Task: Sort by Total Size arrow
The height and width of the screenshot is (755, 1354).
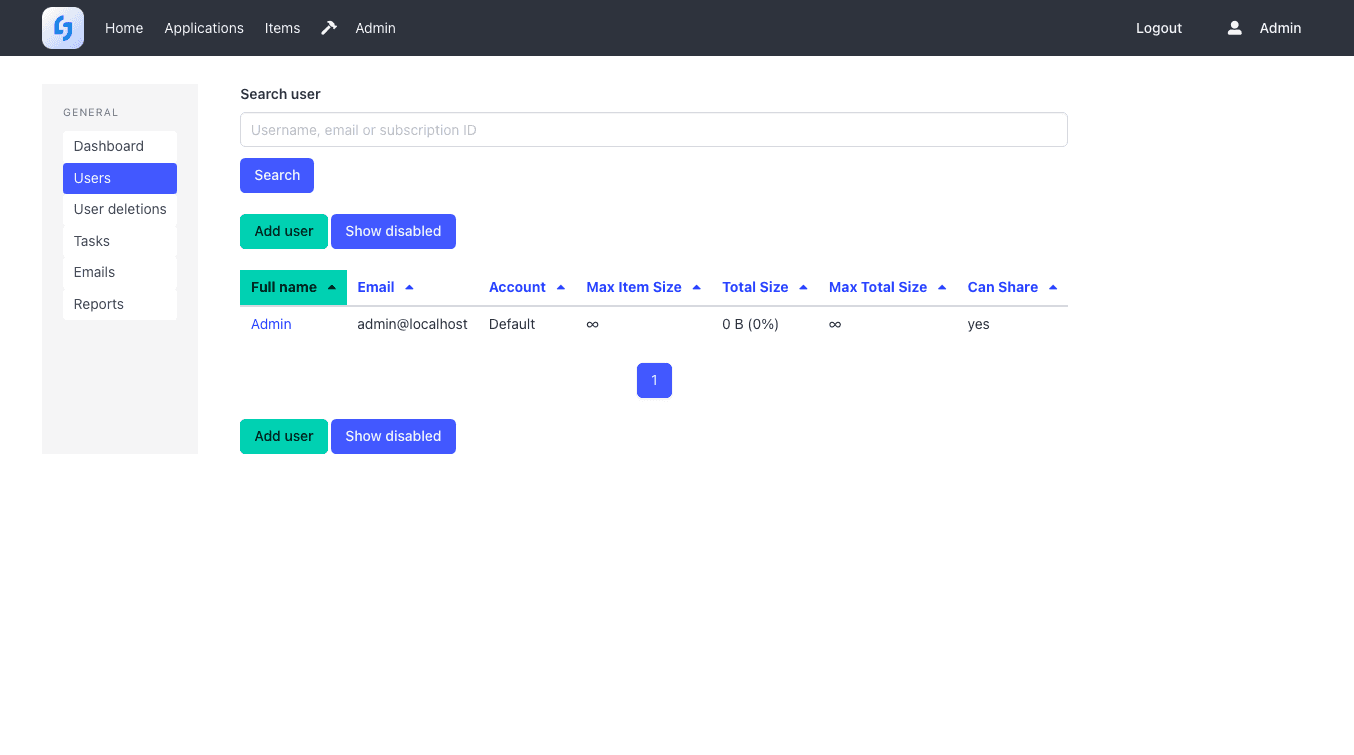Action: coord(804,288)
